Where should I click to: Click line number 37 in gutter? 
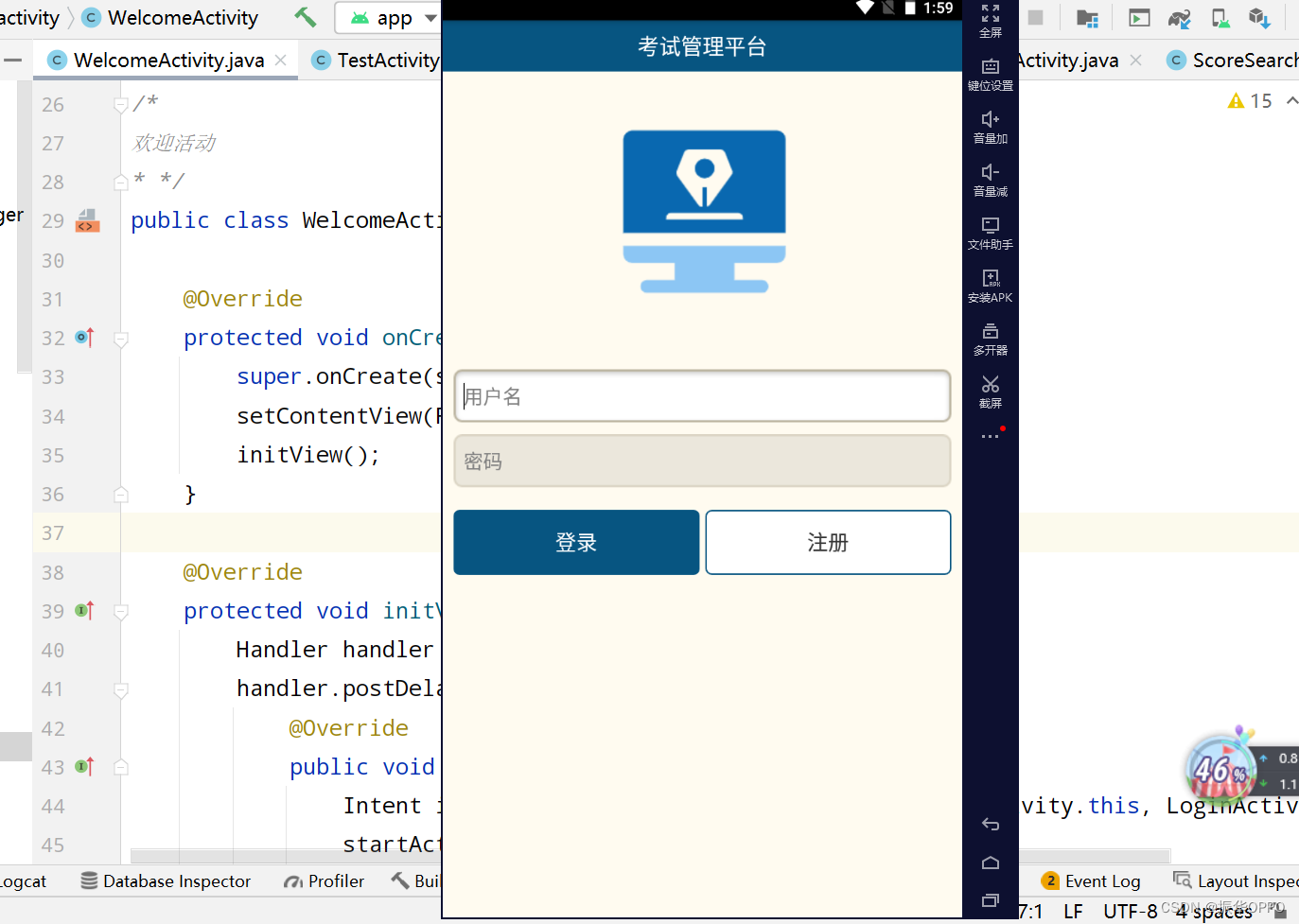coord(53,533)
